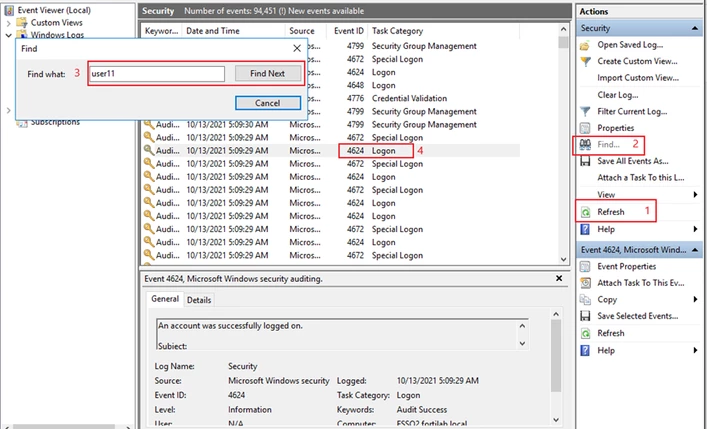Viewport: 707px width, 429px height.
Task: Click the event list scroll down arrow
Action: pyautogui.click(x=563, y=259)
